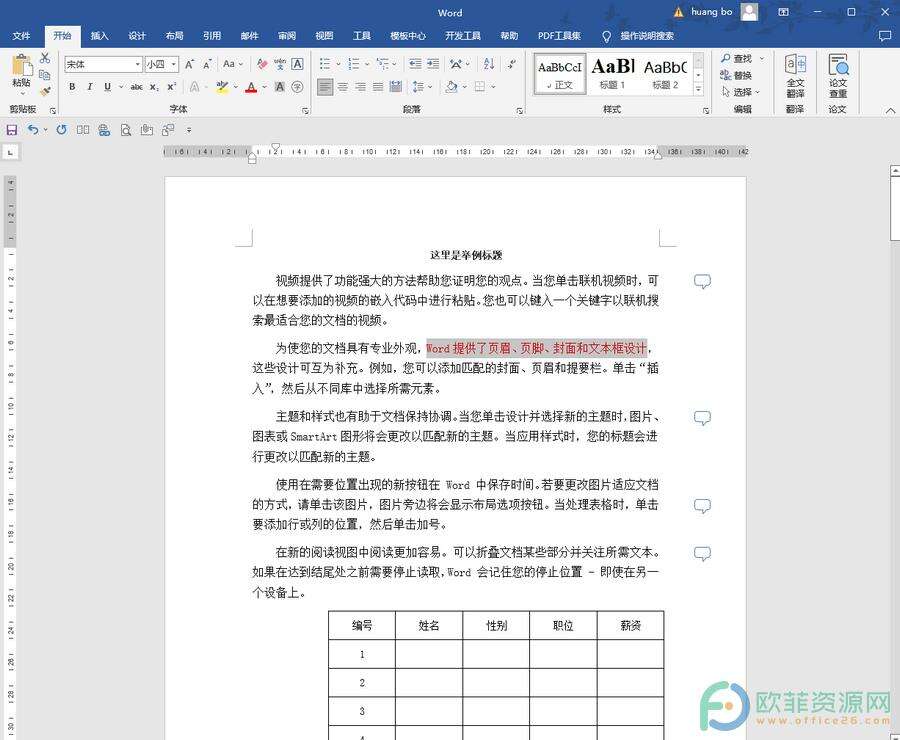Increase font size with the large A
Image resolution: width=900 pixels, height=740 pixels.
(189, 64)
